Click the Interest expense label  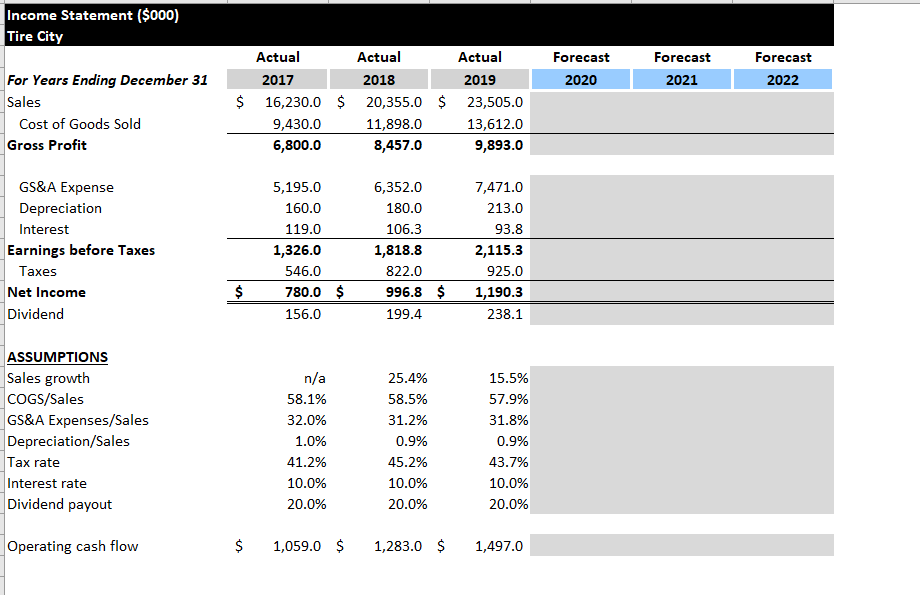(44, 229)
